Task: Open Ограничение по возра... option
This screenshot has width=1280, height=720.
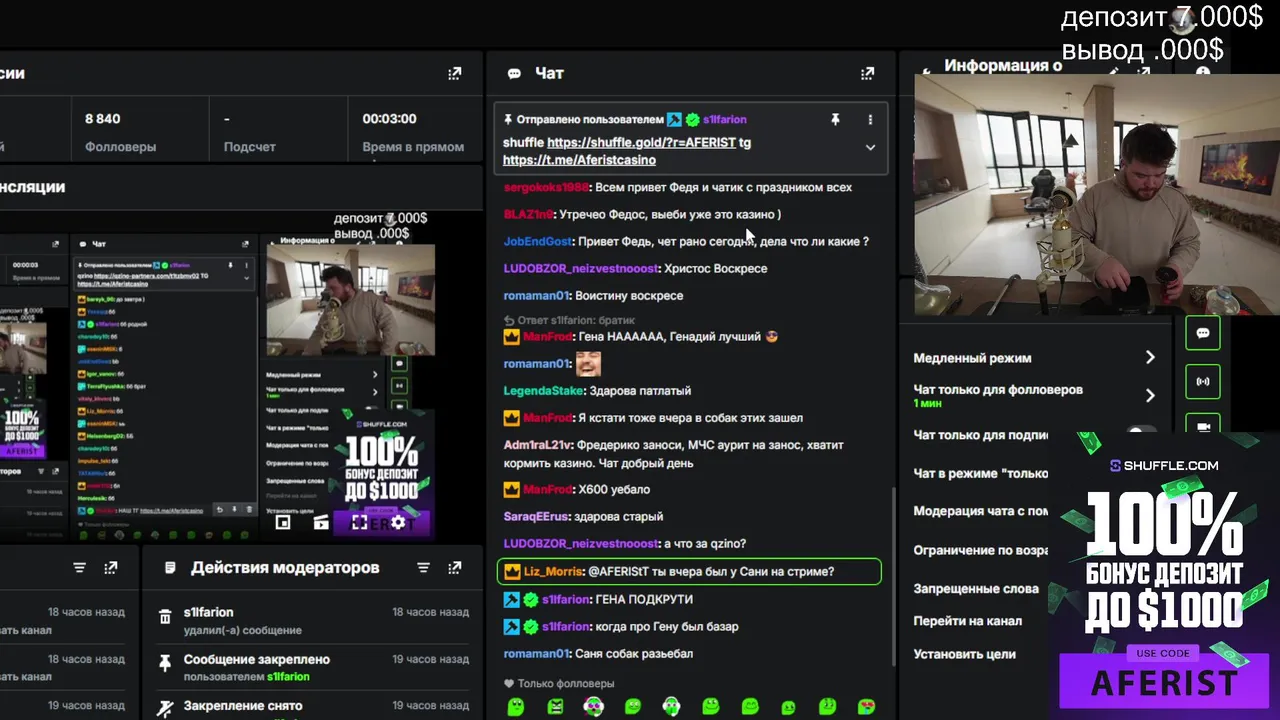Action: (x=980, y=550)
